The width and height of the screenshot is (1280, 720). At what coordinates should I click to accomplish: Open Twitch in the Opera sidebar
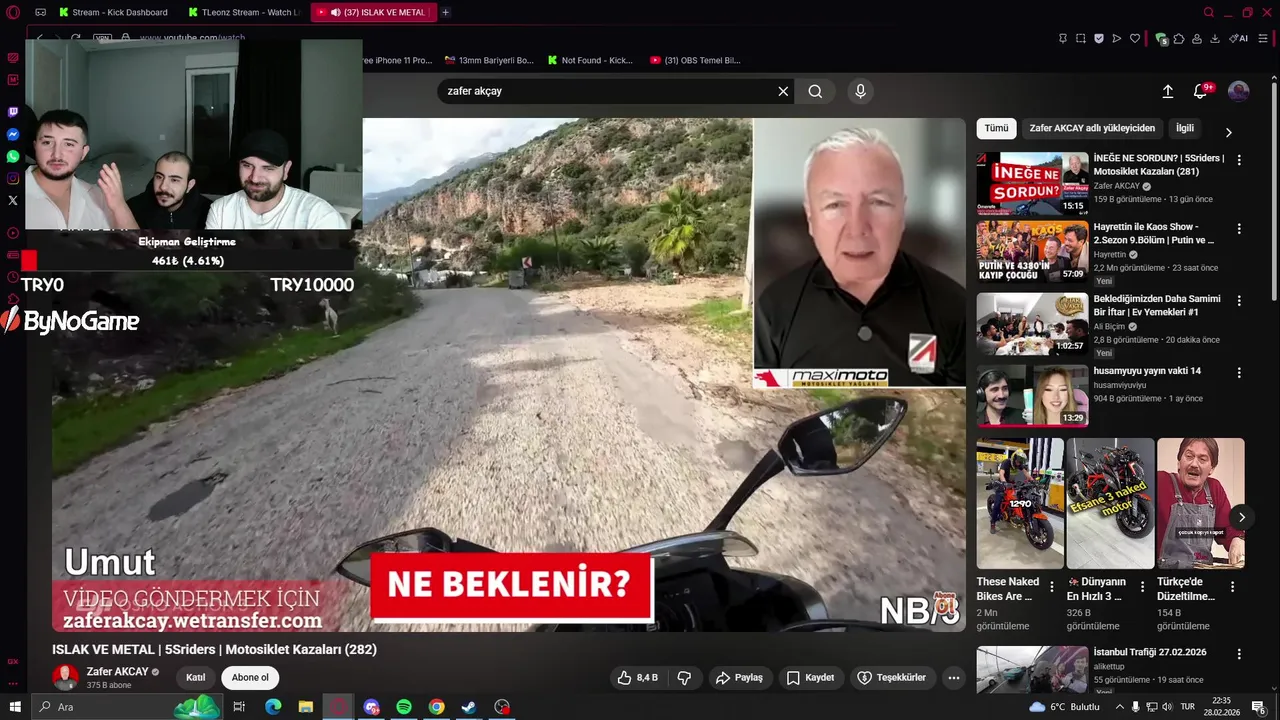click(x=13, y=112)
